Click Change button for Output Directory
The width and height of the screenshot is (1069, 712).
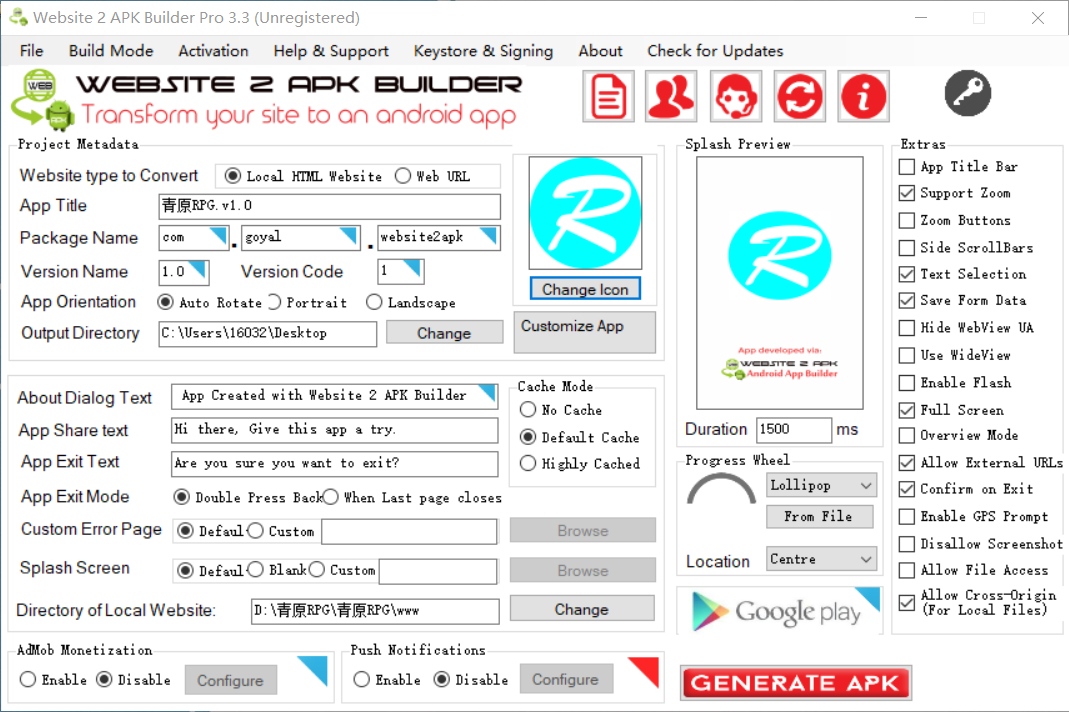point(444,333)
